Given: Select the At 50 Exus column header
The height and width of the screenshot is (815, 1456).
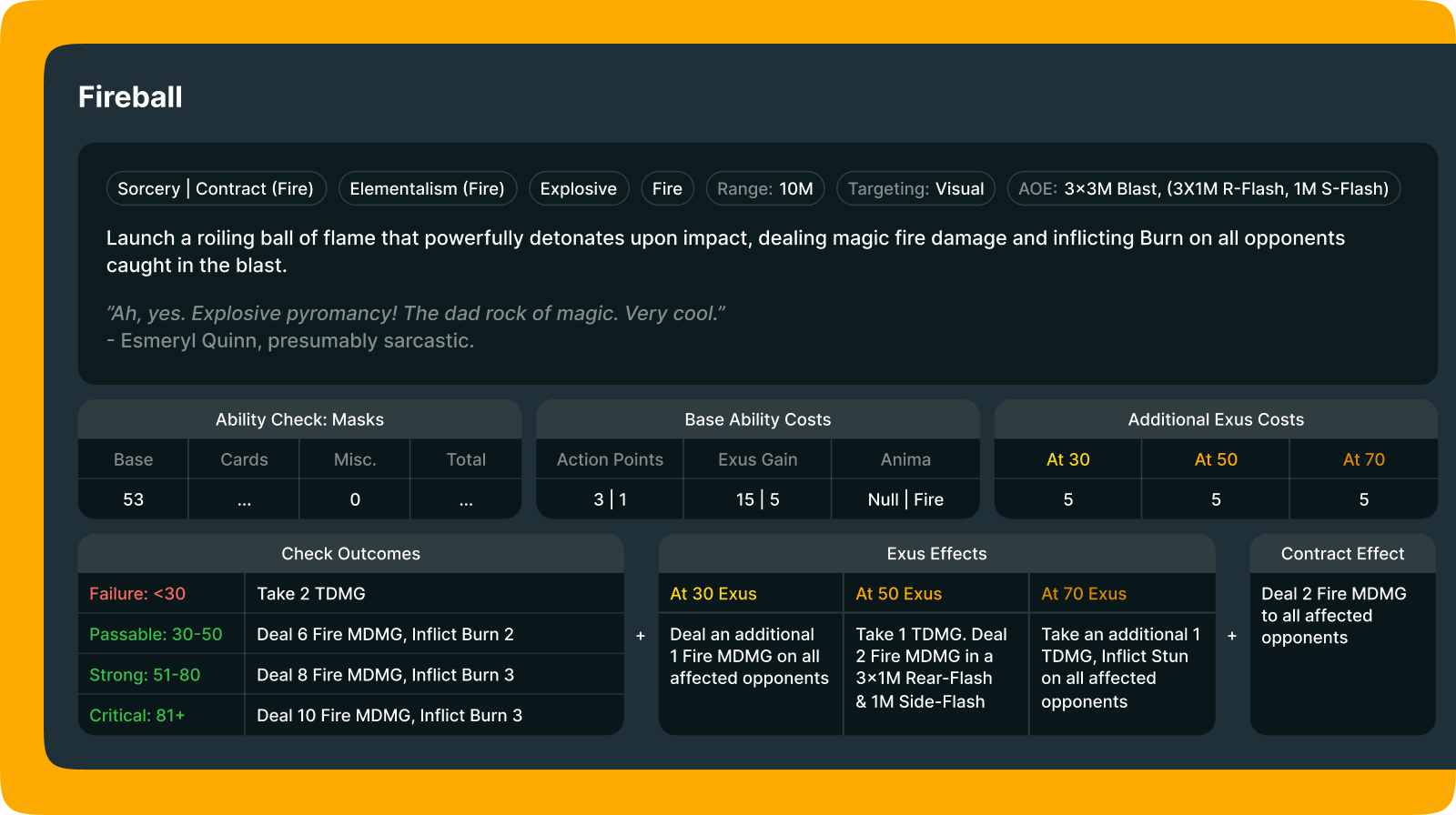Looking at the screenshot, I should tap(899, 594).
